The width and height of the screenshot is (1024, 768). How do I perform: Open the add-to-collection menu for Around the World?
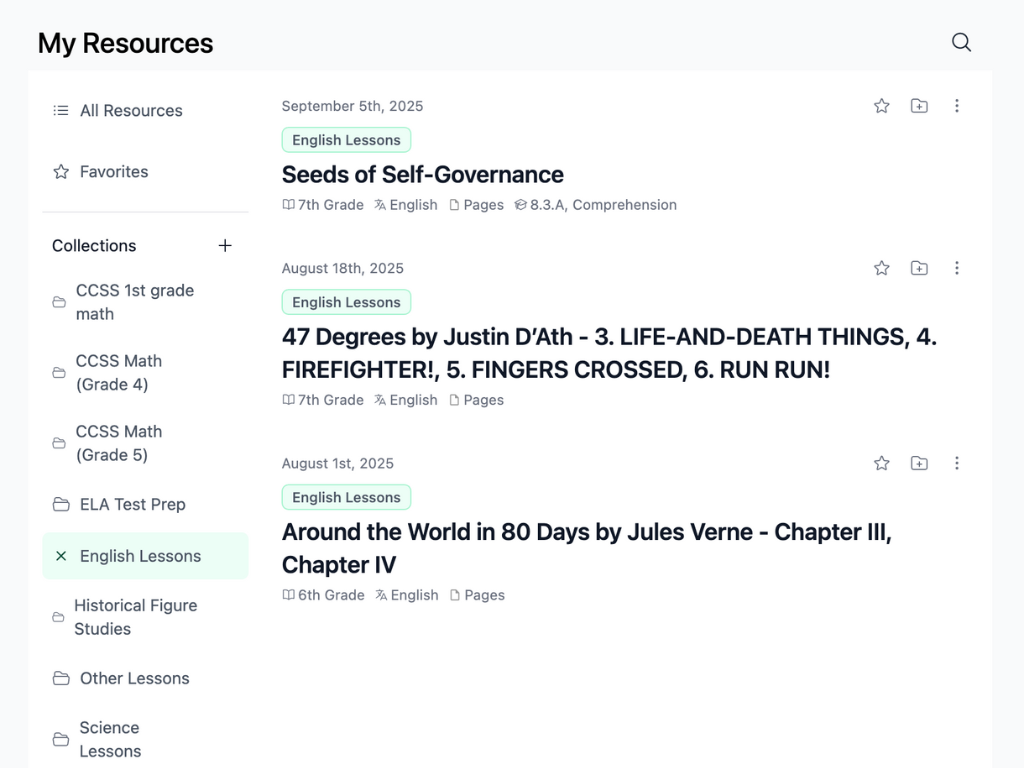click(919, 463)
